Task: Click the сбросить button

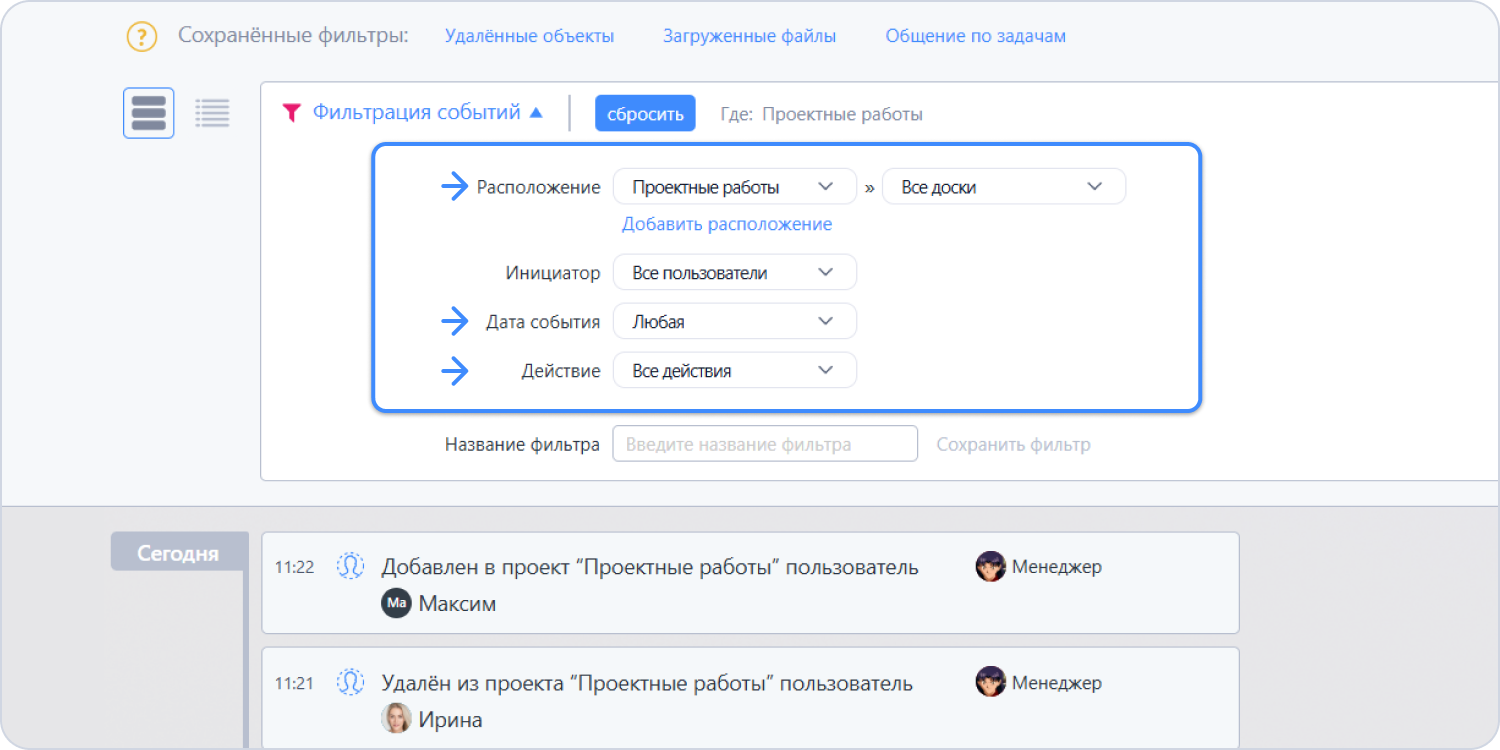Action: click(645, 113)
